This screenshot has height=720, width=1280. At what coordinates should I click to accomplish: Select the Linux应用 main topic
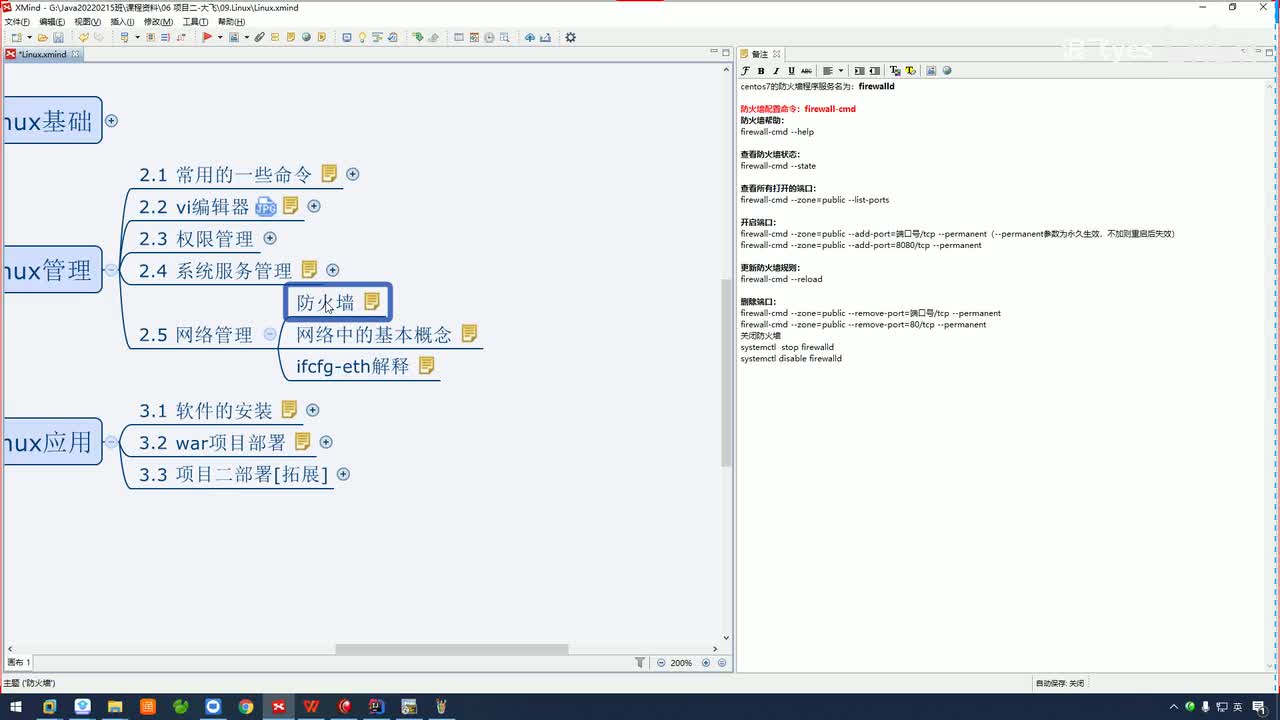pos(52,442)
